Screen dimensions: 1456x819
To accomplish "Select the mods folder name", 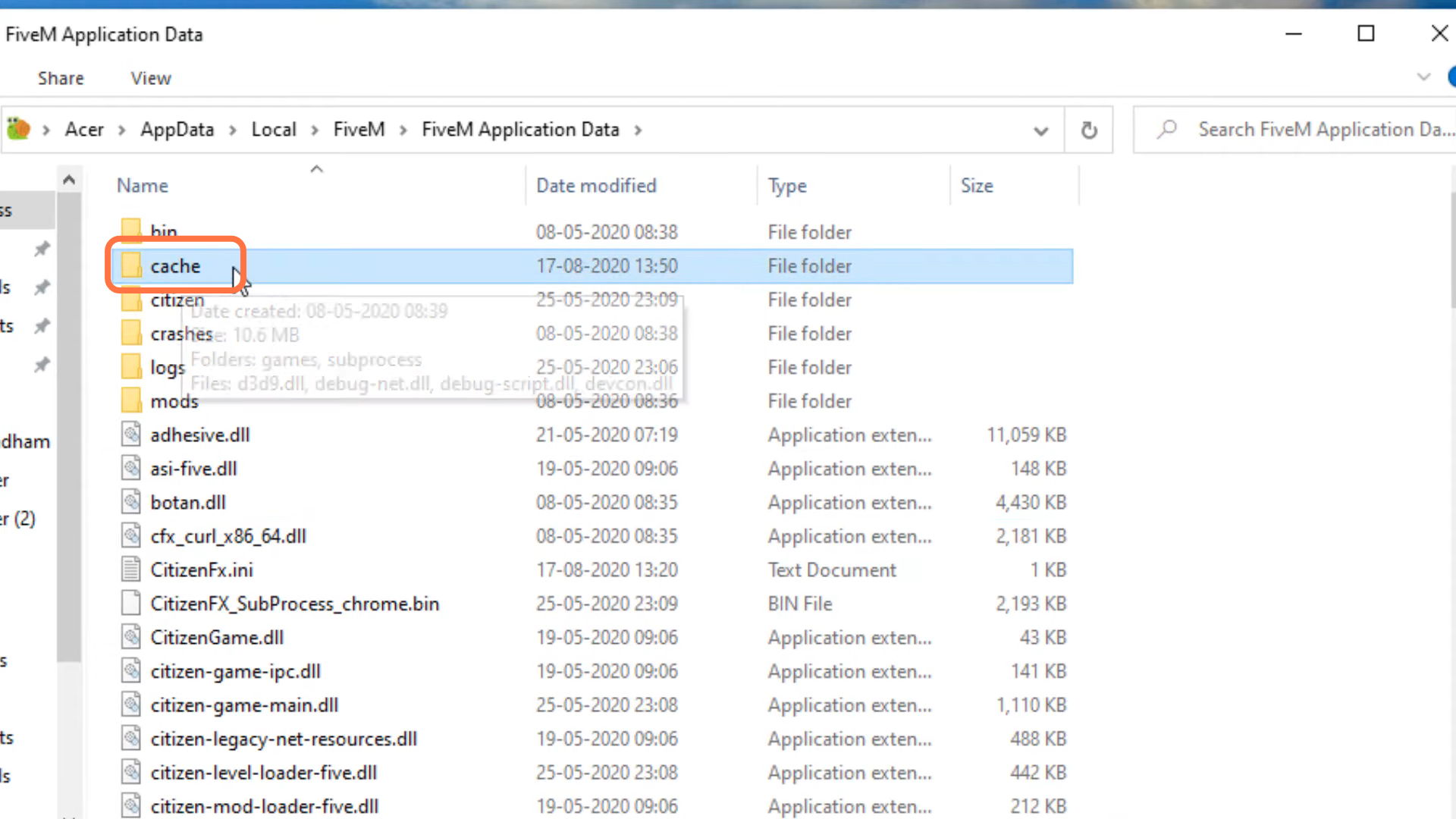I will 174,401.
